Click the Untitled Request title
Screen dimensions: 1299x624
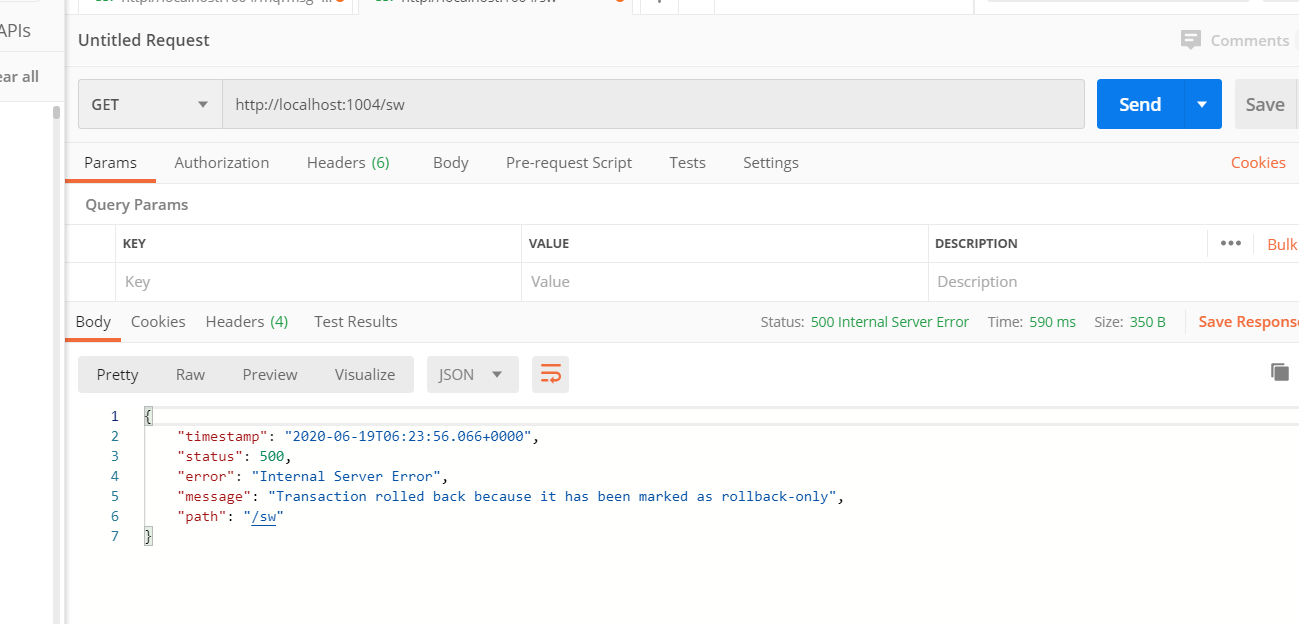tap(144, 40)
